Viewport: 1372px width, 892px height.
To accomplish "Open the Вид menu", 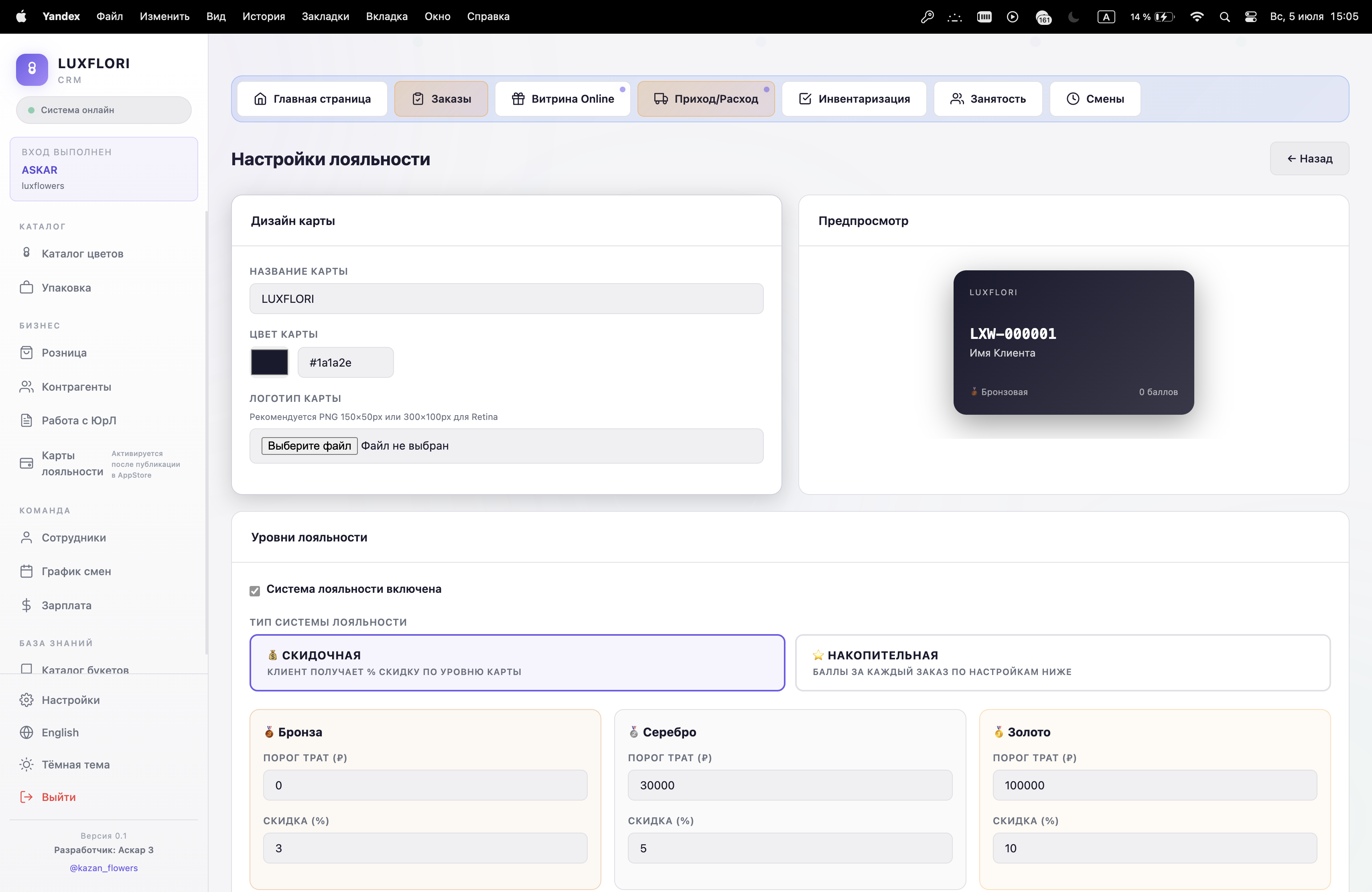I will pyautogui.click(x=215, y=16).
